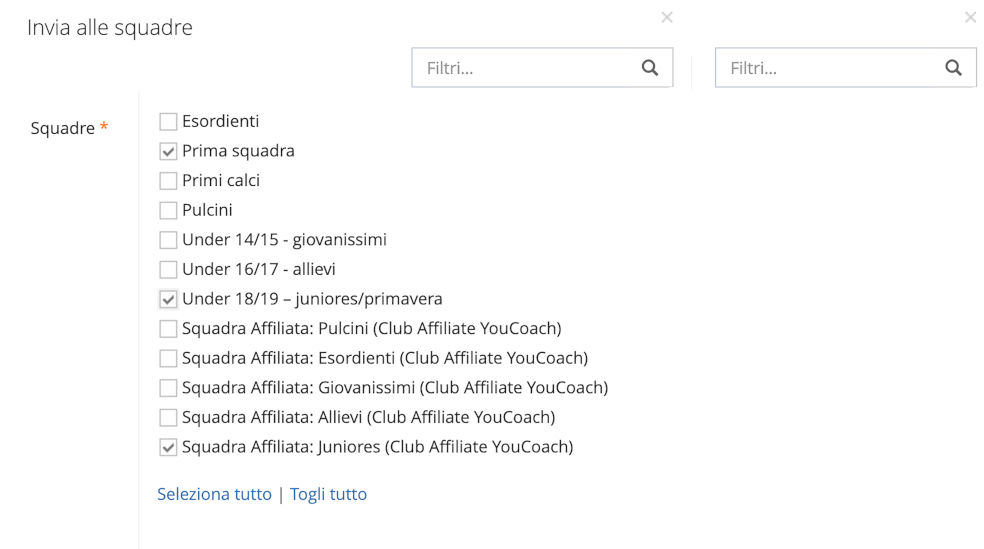Enable Squadra Affiliata: Esordienti checkbox
Image resolution: width=984 pixels, height=549 pixels.
coord(168,358)
